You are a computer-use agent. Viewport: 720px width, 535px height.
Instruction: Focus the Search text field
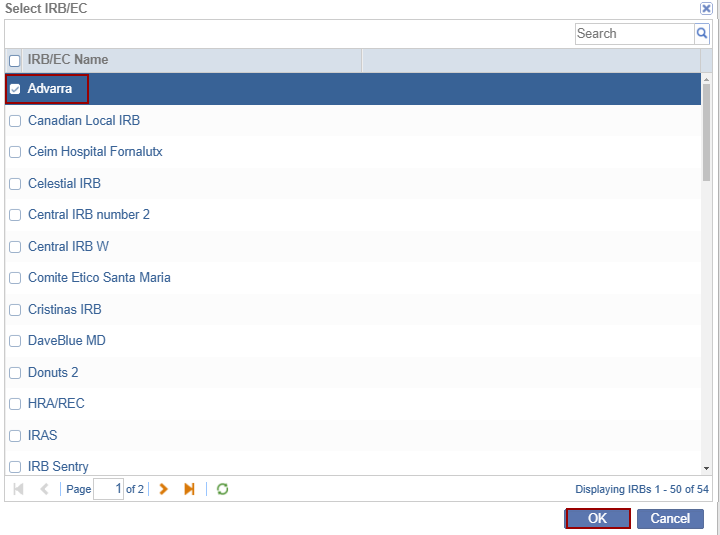click(634, 34)
